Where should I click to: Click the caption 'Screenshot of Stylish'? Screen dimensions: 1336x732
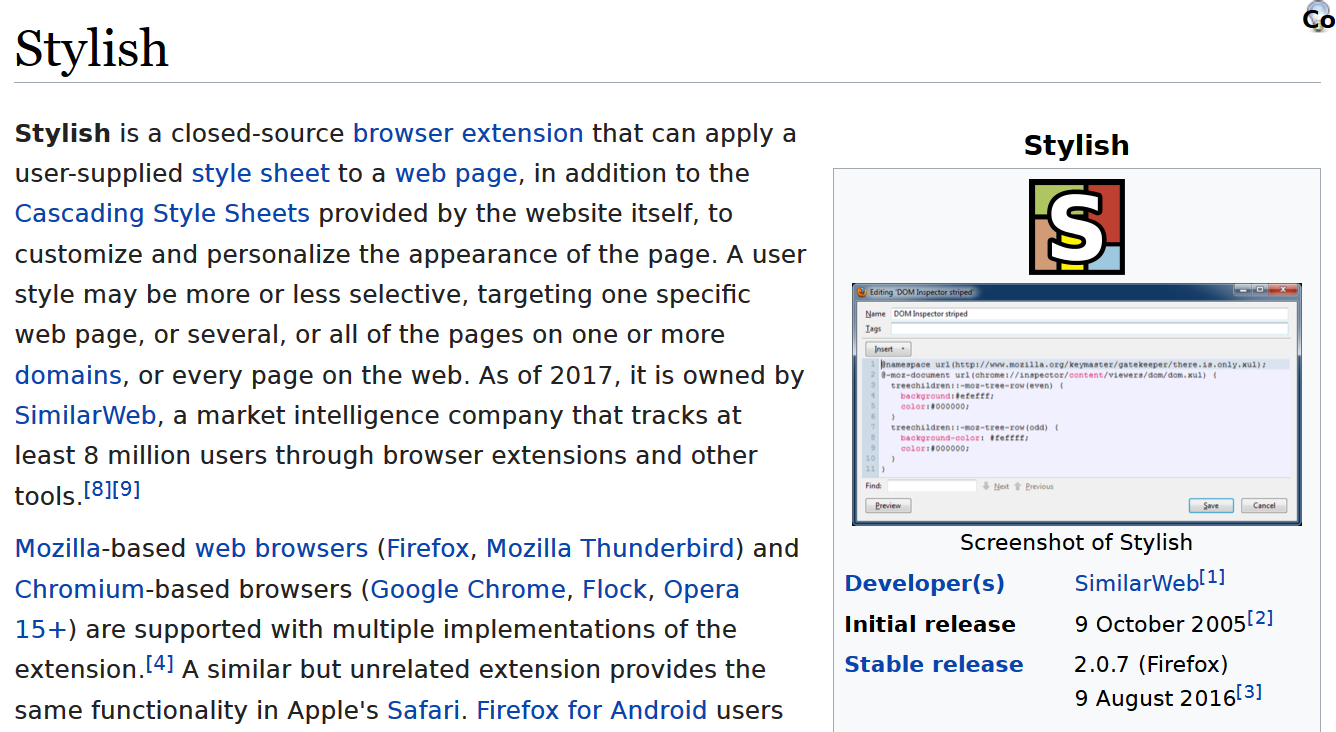click(1076, 543)
